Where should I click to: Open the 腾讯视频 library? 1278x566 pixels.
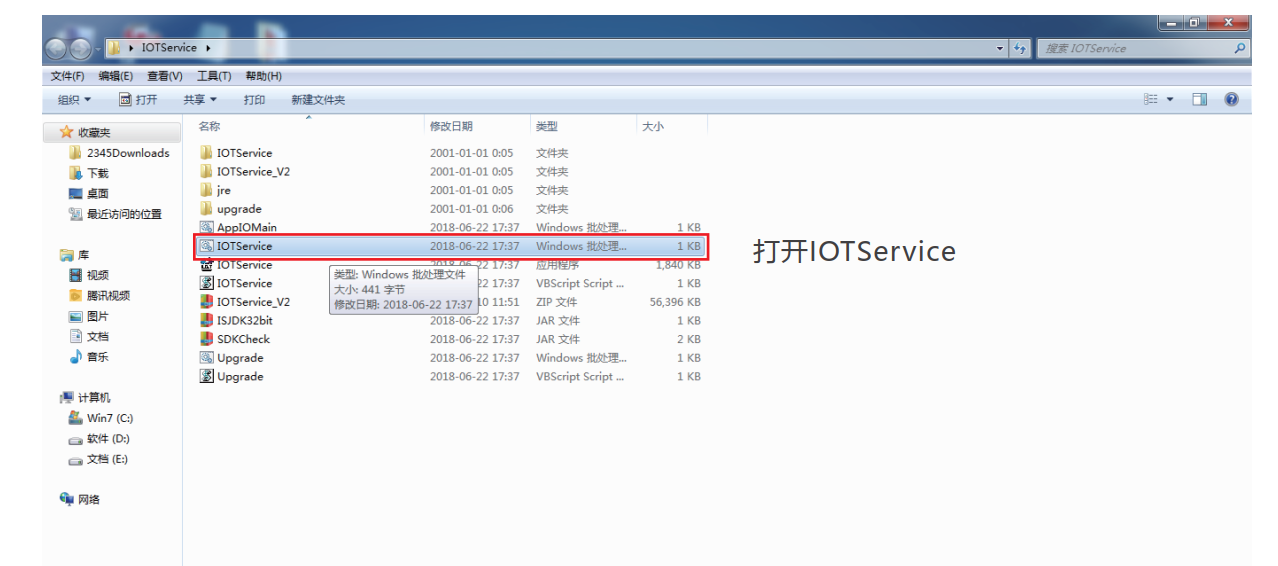coord(99,295)
